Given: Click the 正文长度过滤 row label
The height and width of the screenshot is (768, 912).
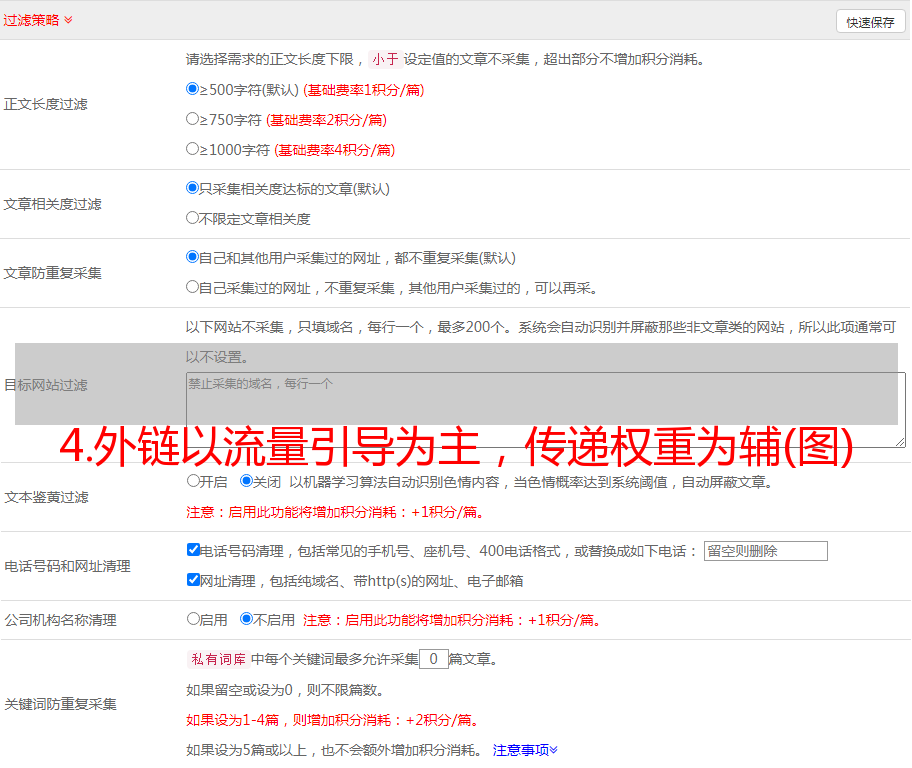Looking at the screenshot, I should pyautogui.click(x=45, y=104).
